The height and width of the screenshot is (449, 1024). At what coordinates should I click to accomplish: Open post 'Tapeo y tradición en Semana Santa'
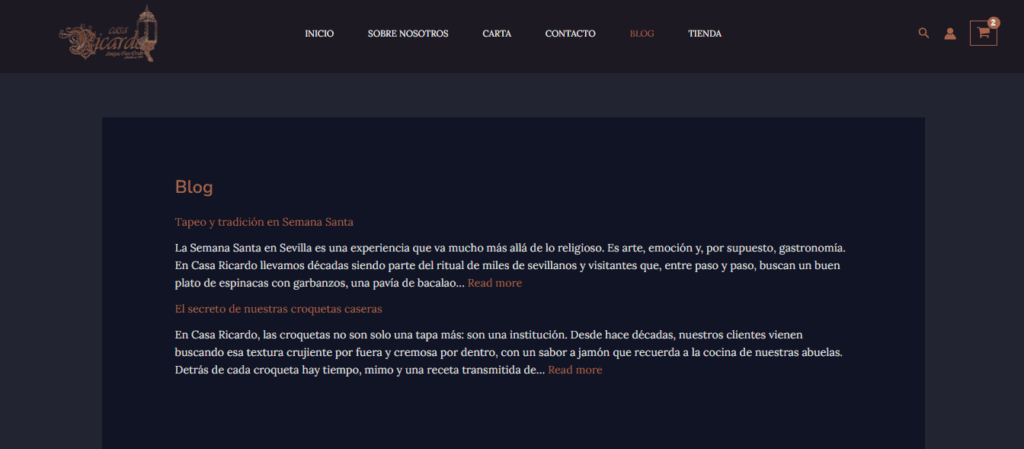[264, 222]
